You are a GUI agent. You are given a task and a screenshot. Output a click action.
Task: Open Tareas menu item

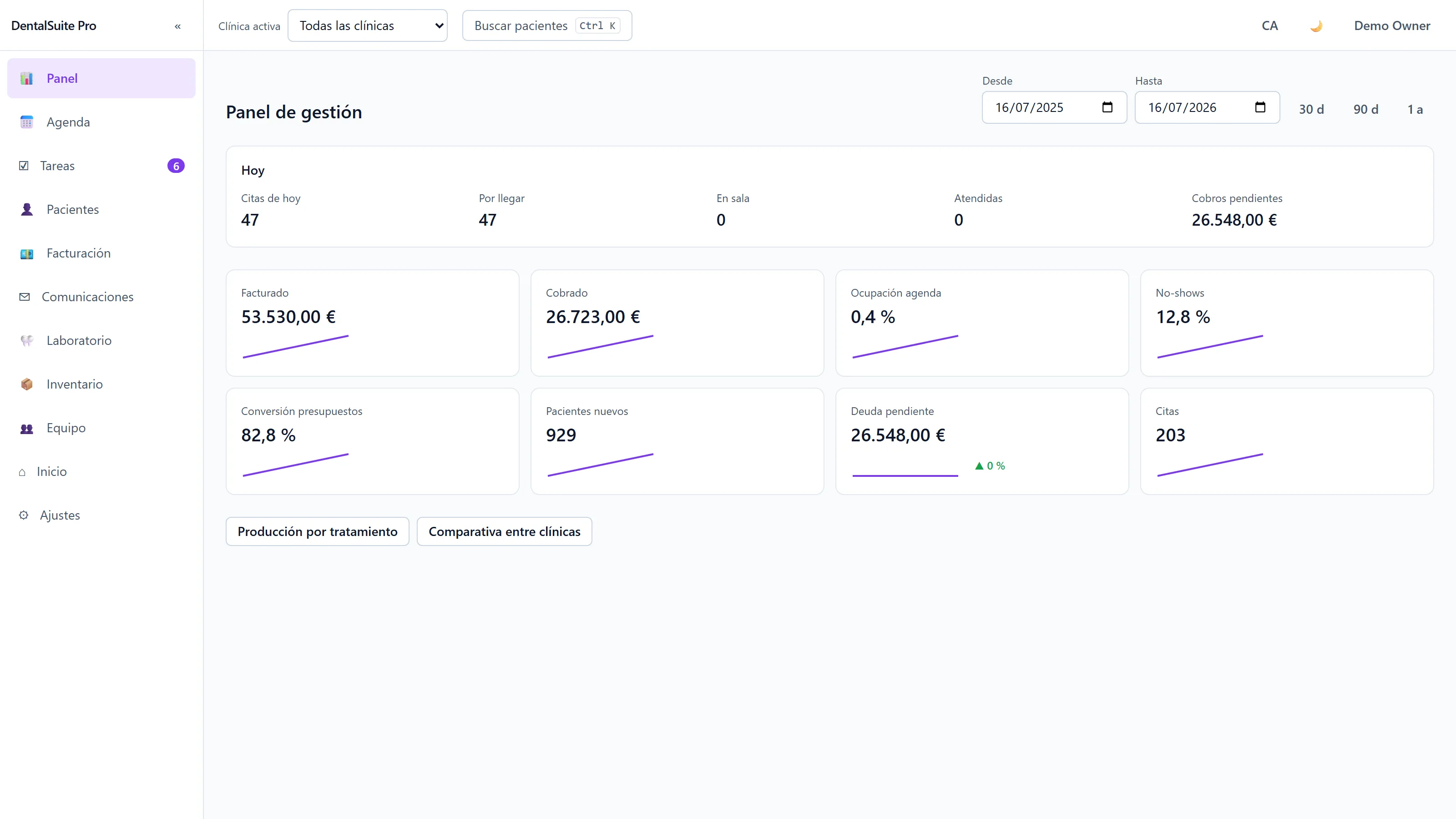coord(101,166)
